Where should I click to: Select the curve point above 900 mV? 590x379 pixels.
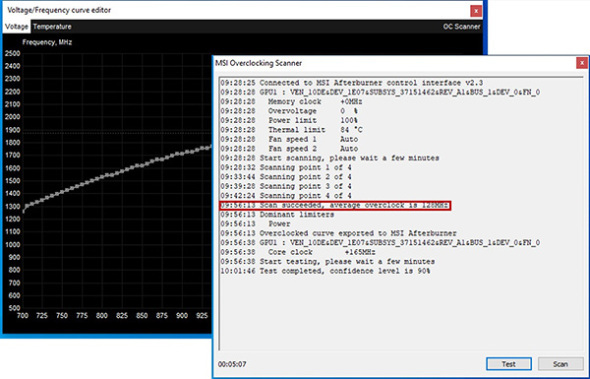pos(182,153)
